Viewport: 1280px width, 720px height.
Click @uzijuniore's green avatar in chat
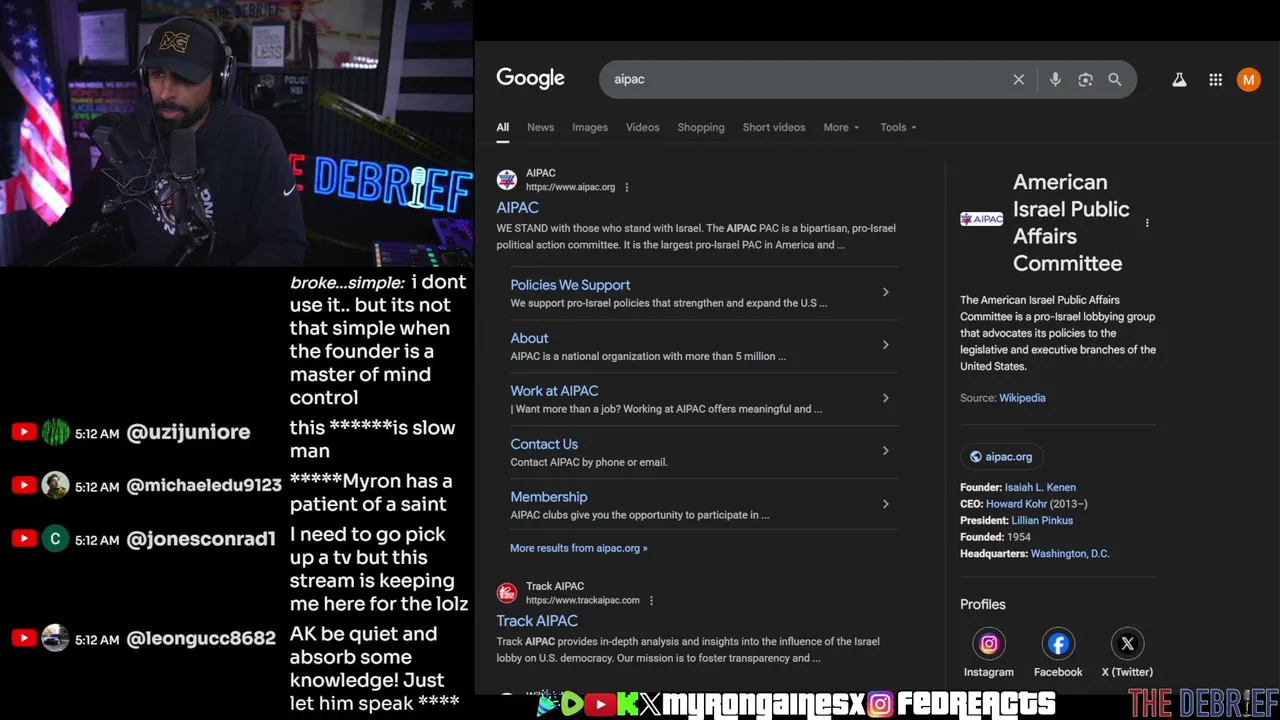(55, 432)
